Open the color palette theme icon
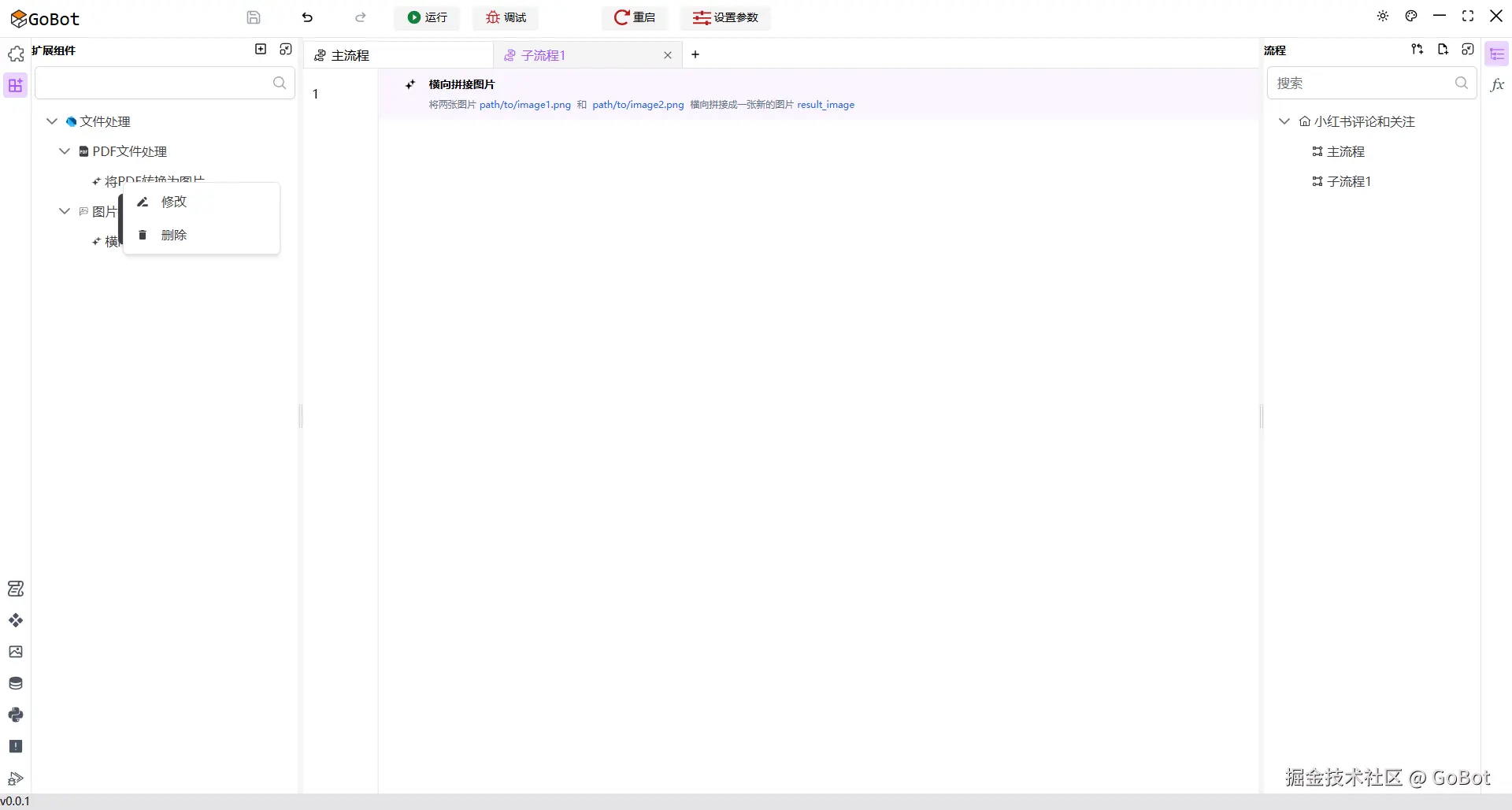This screenshot has width=1512, height=810. [x=1411, y=16]
